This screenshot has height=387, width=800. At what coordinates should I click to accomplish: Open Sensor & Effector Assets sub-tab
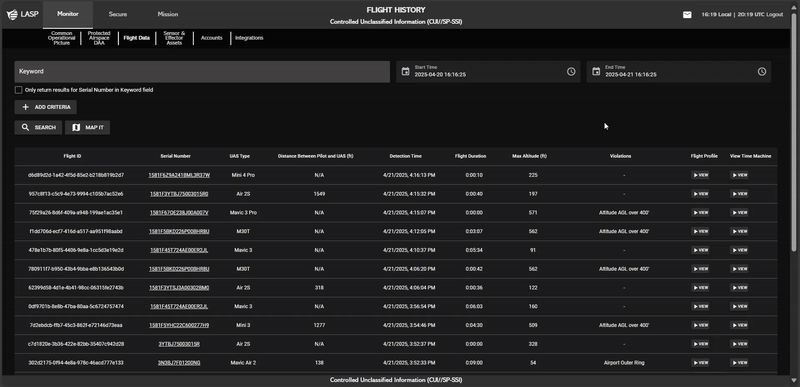coord(174,38)
